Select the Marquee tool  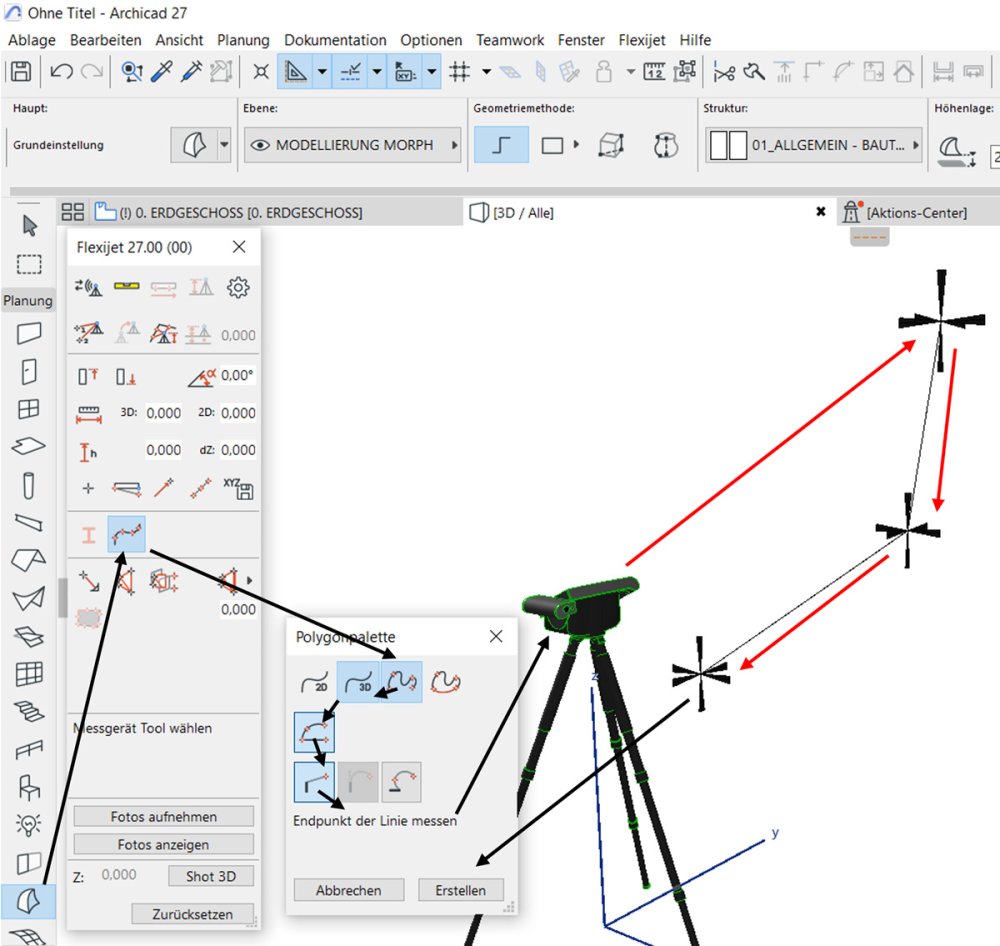[29, 264]
